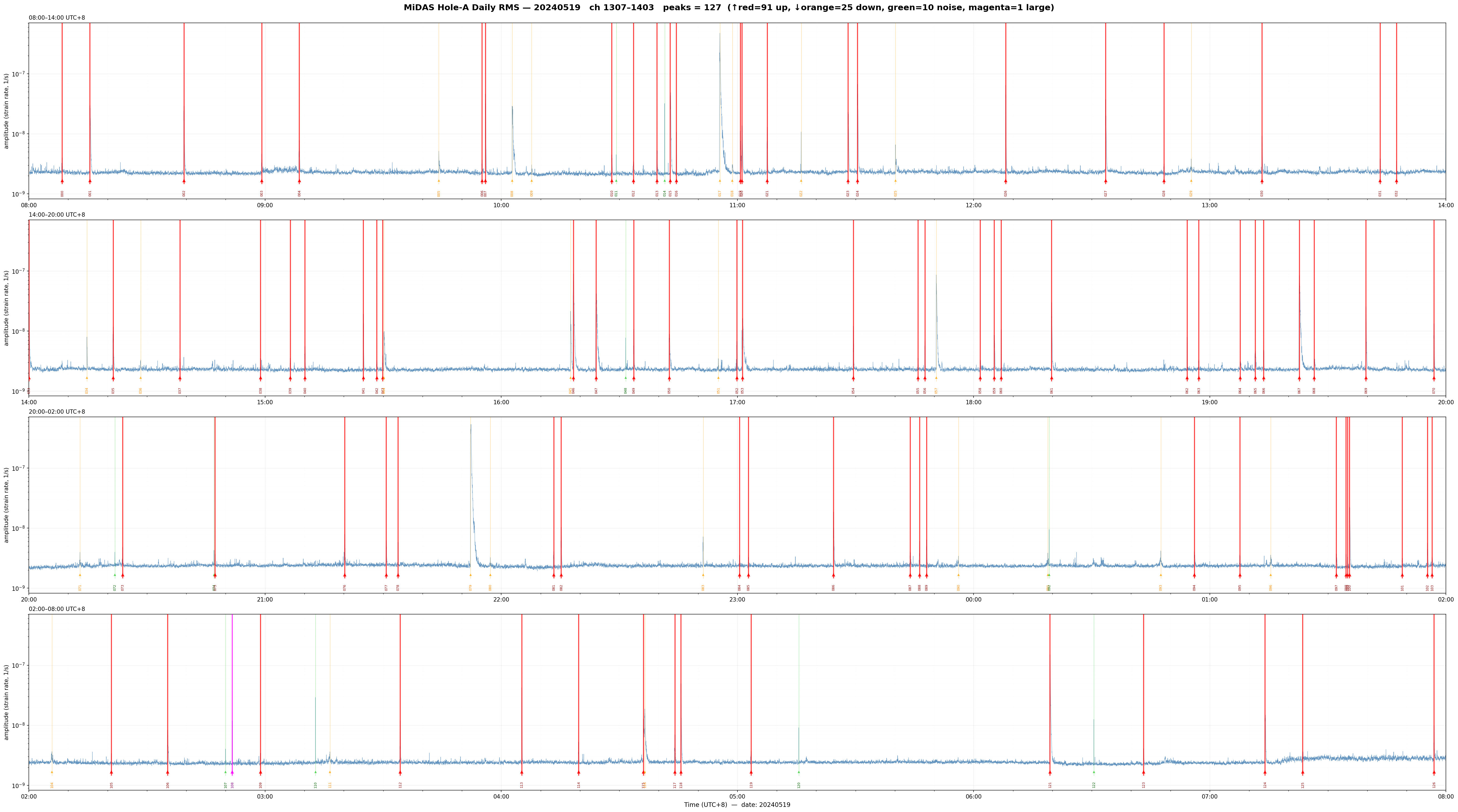The height and width of the screenshot is (812, 1458).
Task: Click the "06:00" tick label
Action: [x=974, y=797]
